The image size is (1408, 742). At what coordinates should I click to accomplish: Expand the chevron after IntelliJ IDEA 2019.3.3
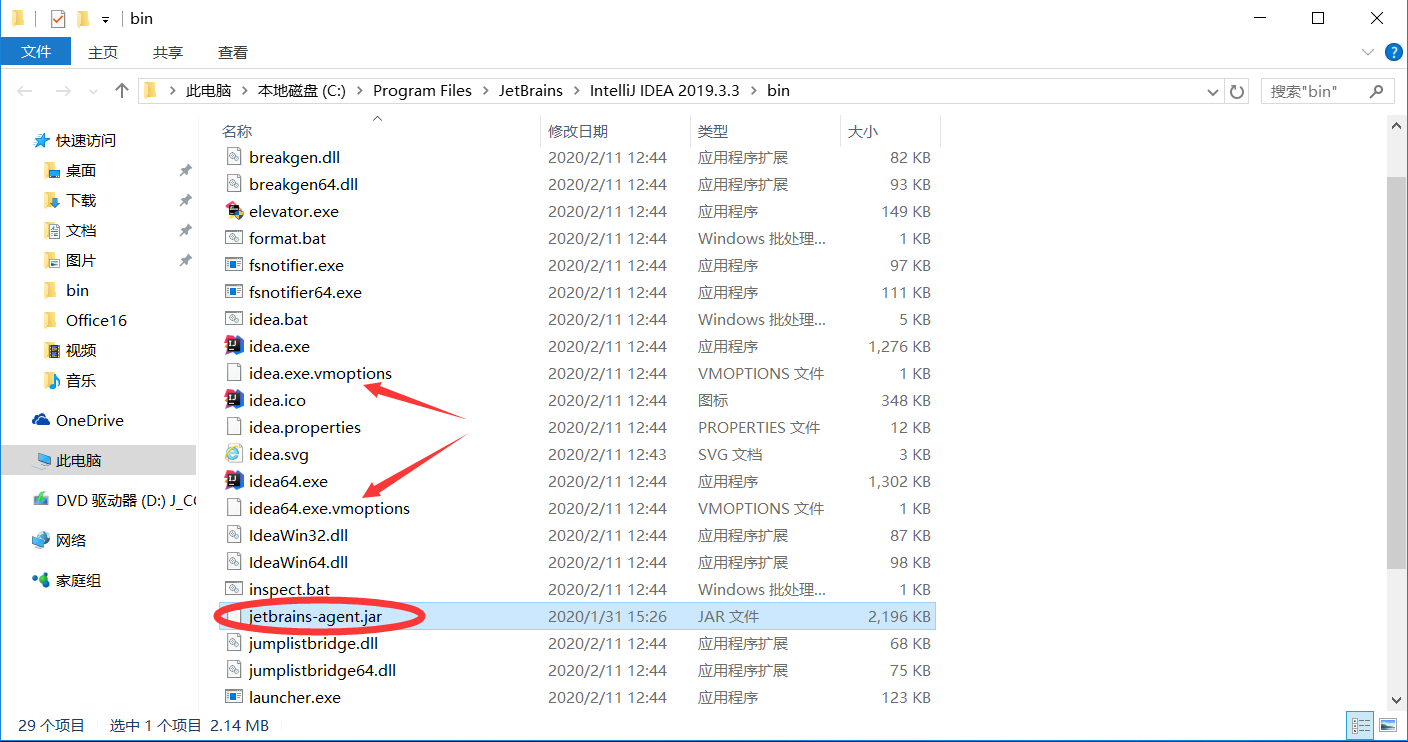point(754,91)
